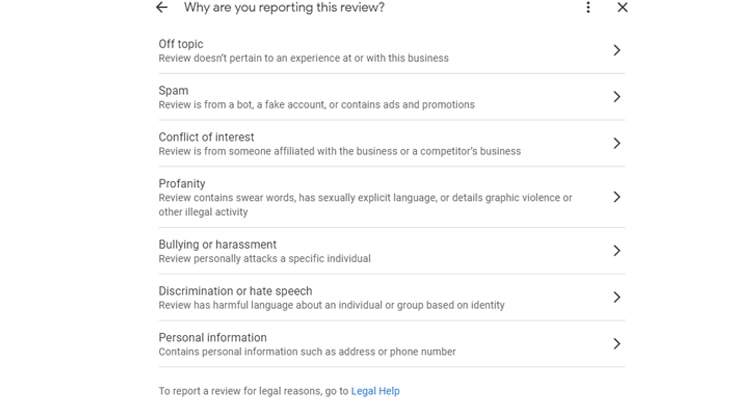The image size is (750, 400).
Task: Click the Profanity row chevron
Action: 617,197
